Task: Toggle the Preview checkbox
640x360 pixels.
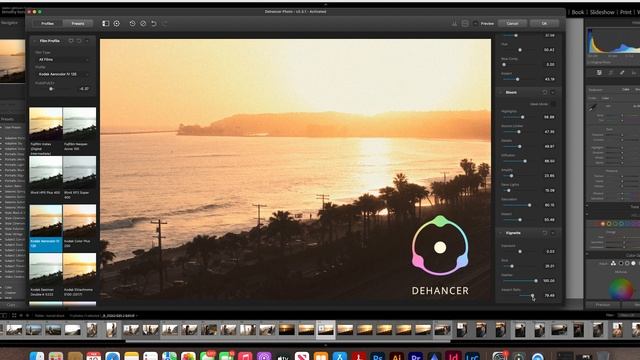Action: pyautogui.click(x=476, y=24)
